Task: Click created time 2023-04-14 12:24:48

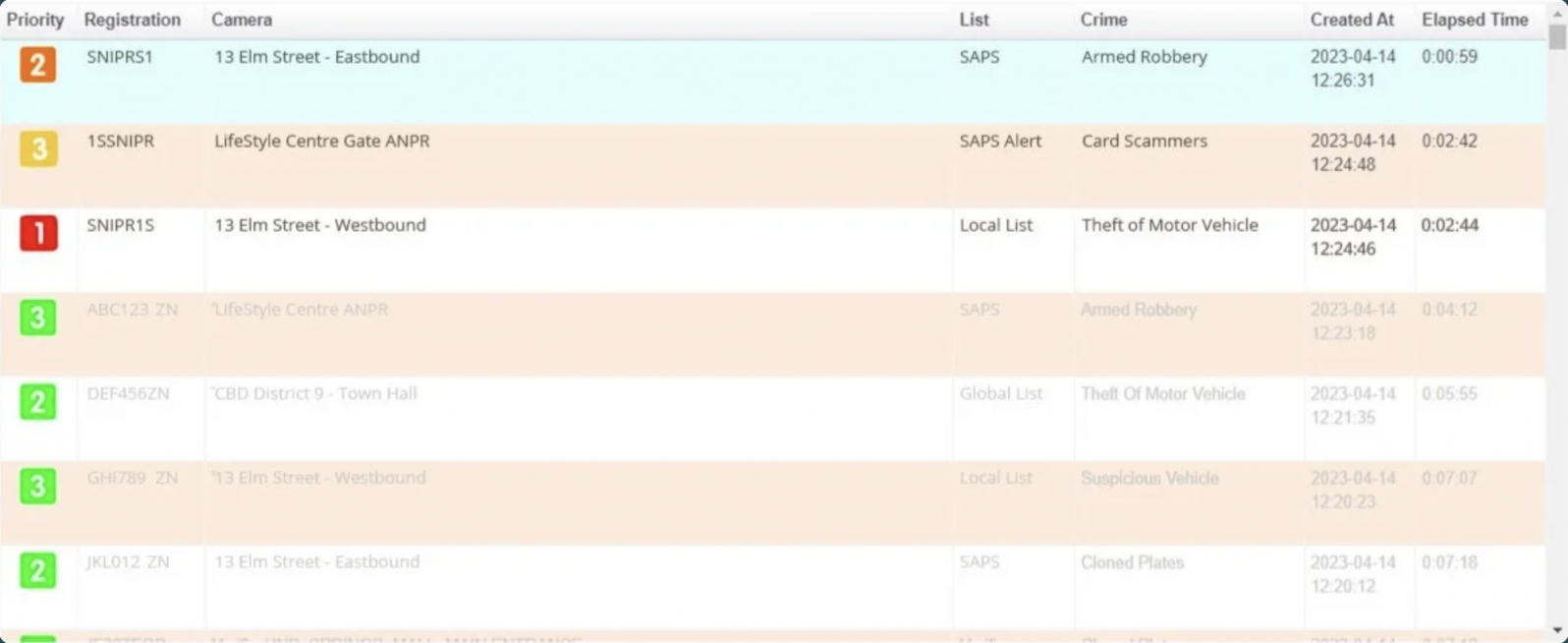Action: point(1353,152)
